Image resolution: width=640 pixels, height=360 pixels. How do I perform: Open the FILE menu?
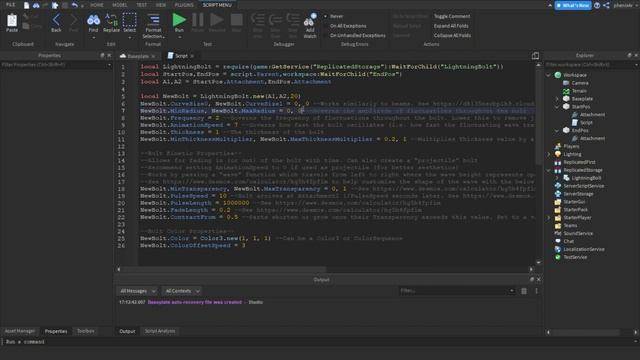point(10,5)
